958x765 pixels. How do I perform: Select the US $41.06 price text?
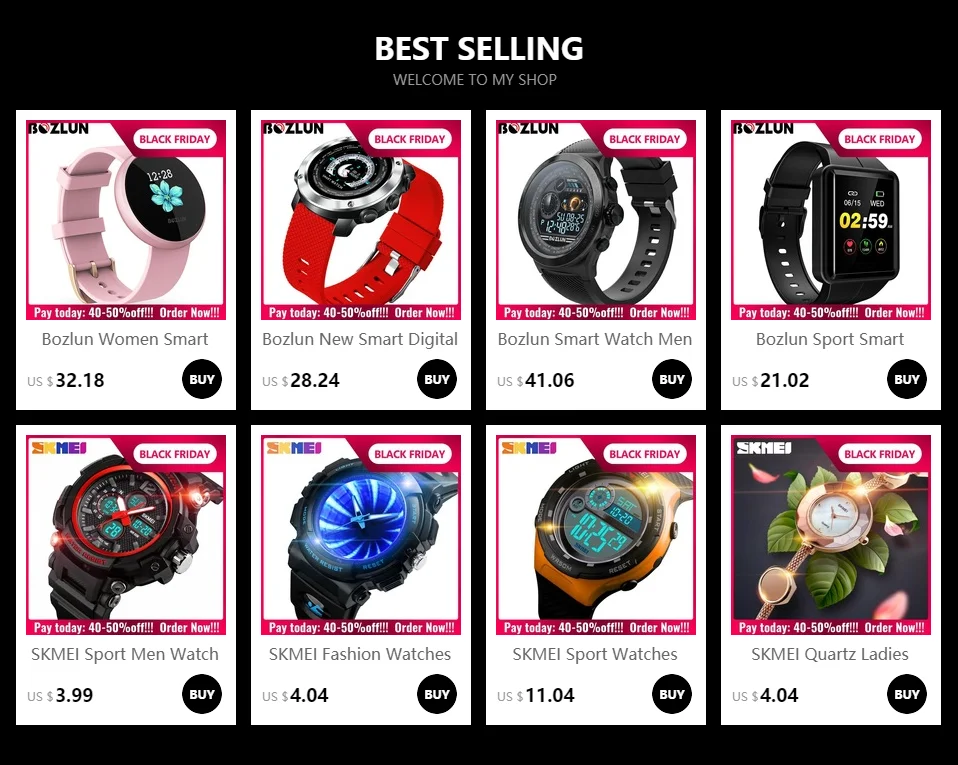point(536,381)
